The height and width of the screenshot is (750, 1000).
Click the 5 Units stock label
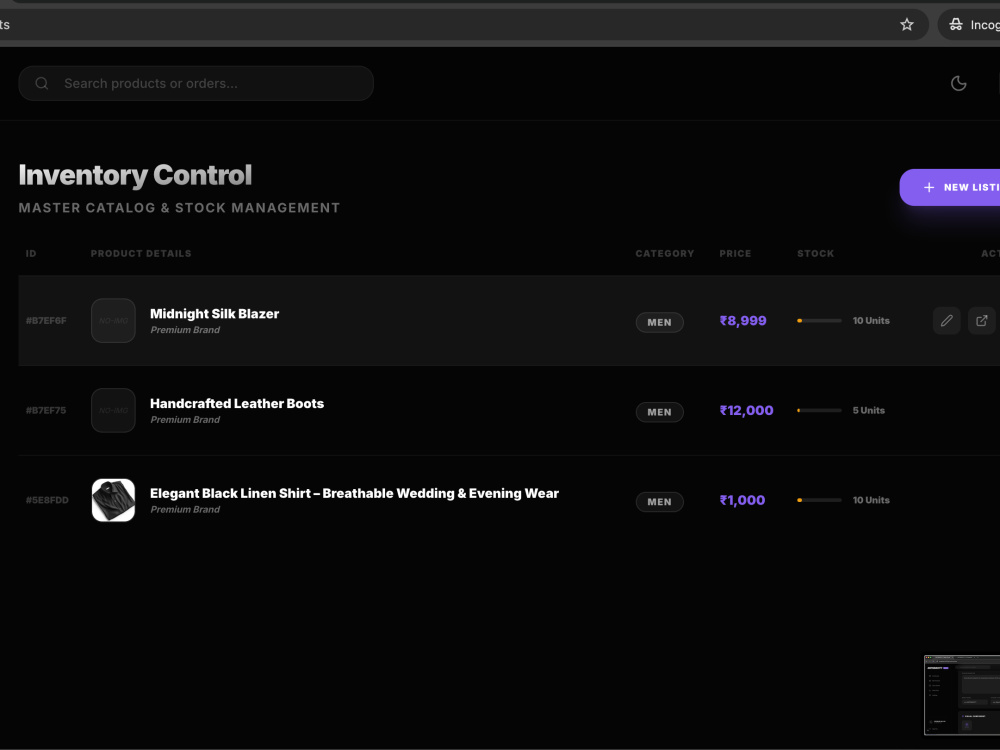(869, 411)
